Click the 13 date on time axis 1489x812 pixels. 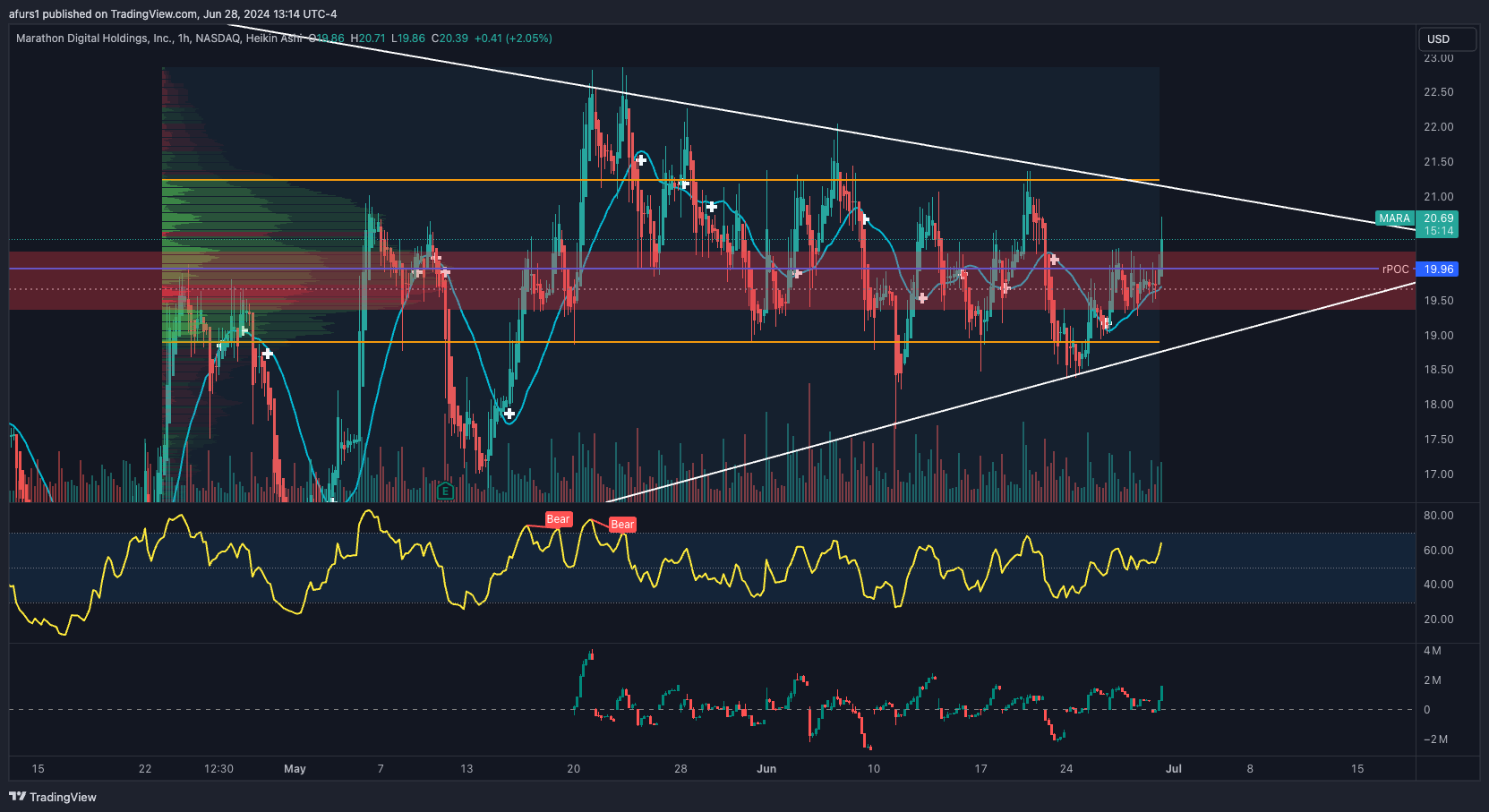coord(466,769)
